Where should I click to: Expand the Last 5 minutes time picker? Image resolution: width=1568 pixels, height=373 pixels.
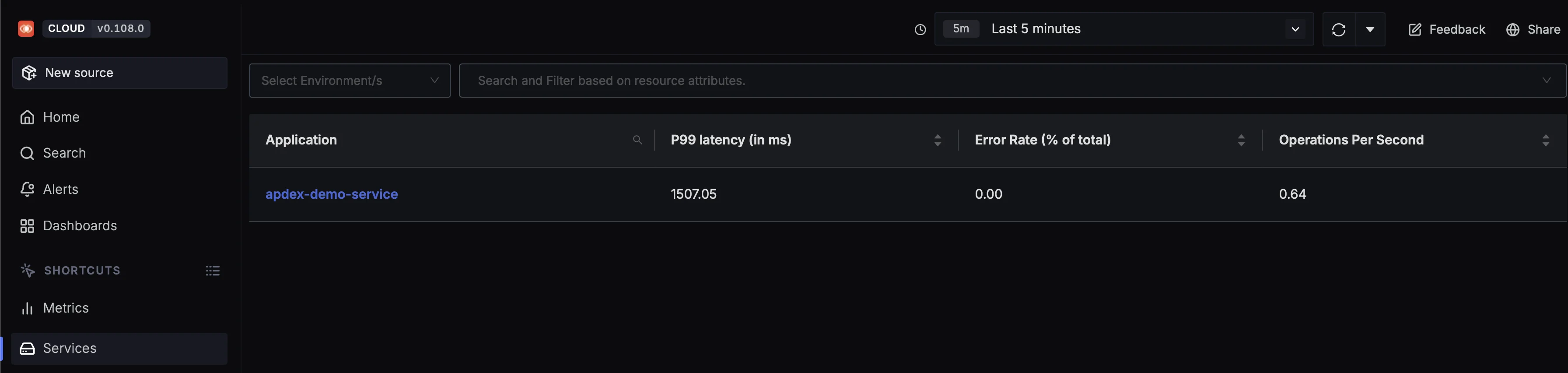1295,29
